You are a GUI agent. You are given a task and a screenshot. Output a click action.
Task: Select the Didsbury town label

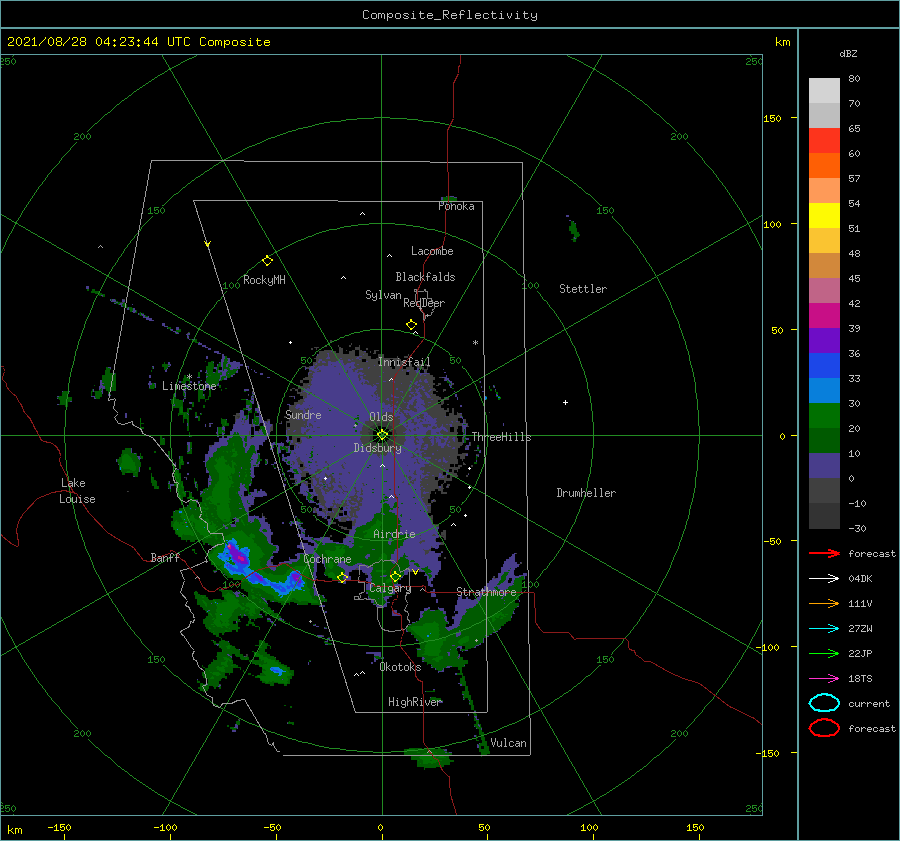click(377, 448)
